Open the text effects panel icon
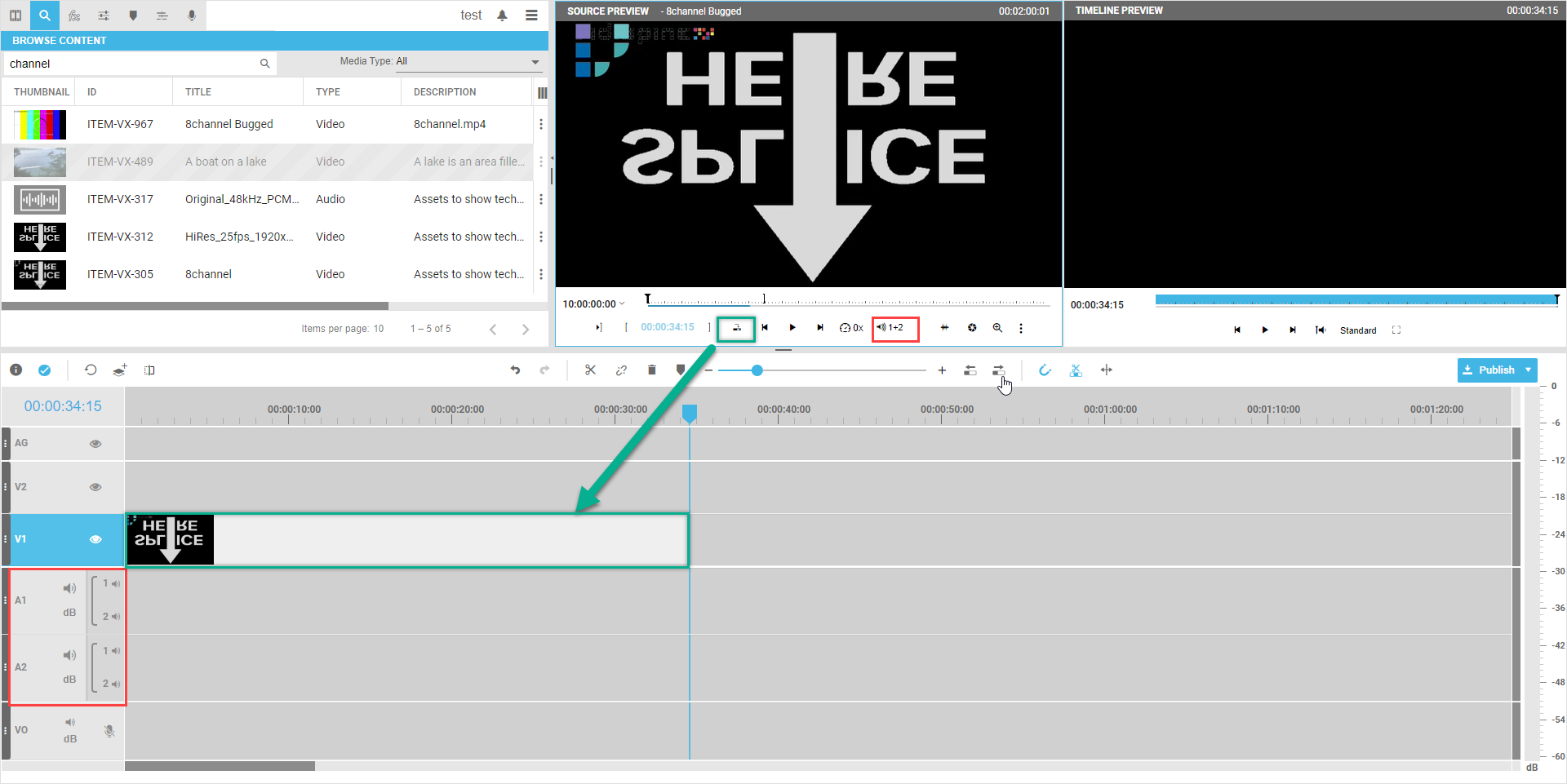Screen dimensions: 1567x784 [162, 16]
